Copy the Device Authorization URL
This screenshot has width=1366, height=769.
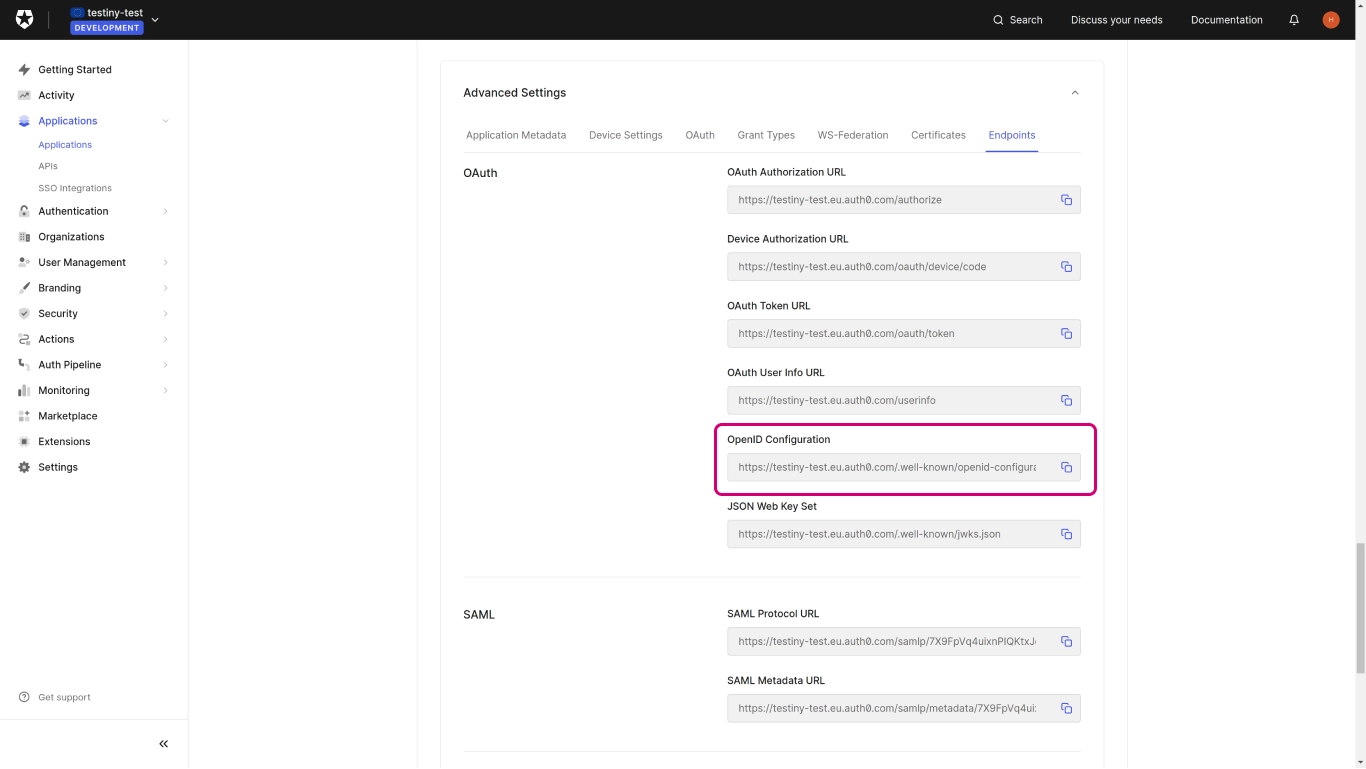pos(1066,267)
